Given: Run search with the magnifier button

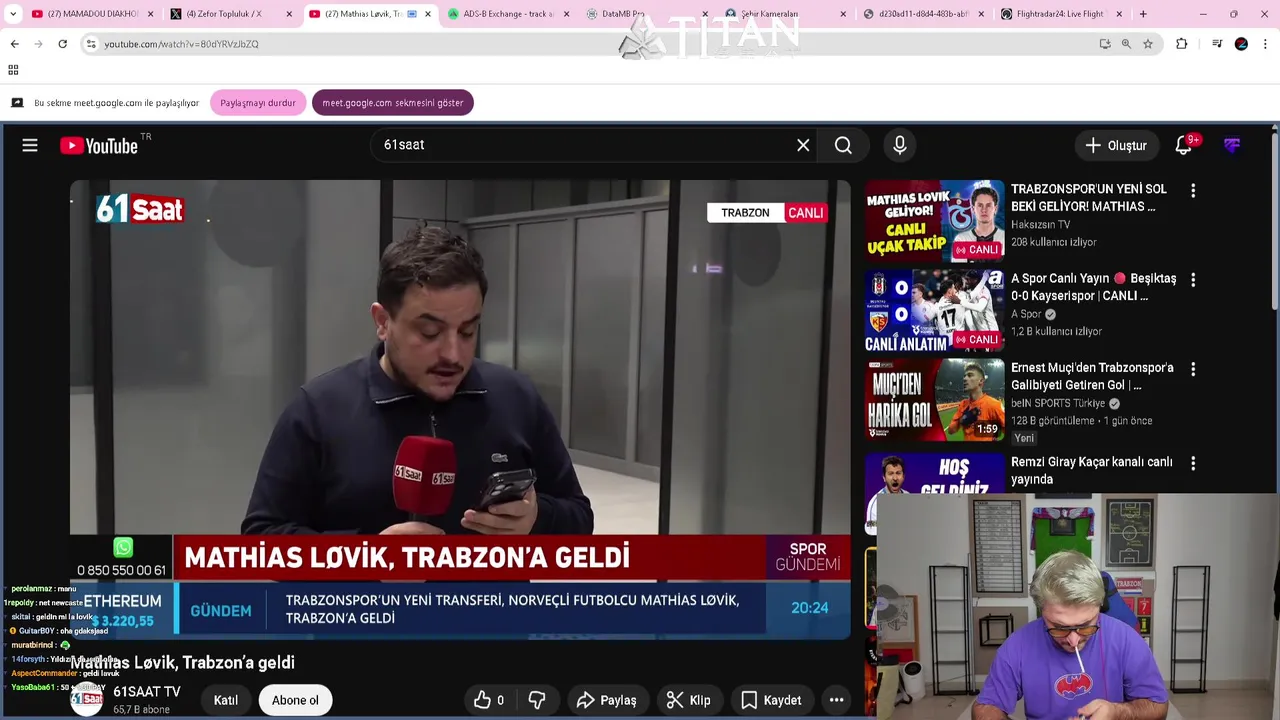Looking at the screenshot, I should (x=843, y=145).
